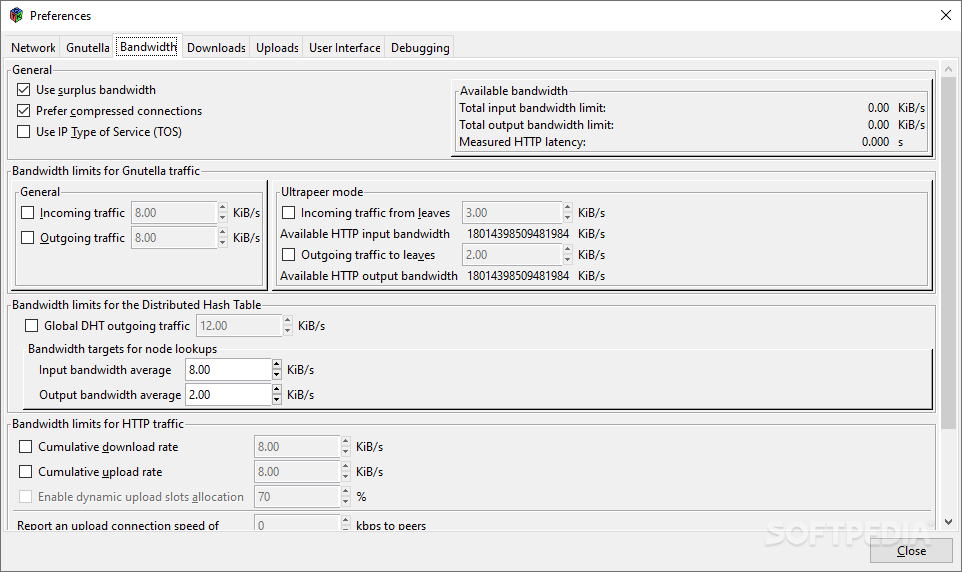
Task: Click the upload connection speed field
Action: tap(297, 524)
